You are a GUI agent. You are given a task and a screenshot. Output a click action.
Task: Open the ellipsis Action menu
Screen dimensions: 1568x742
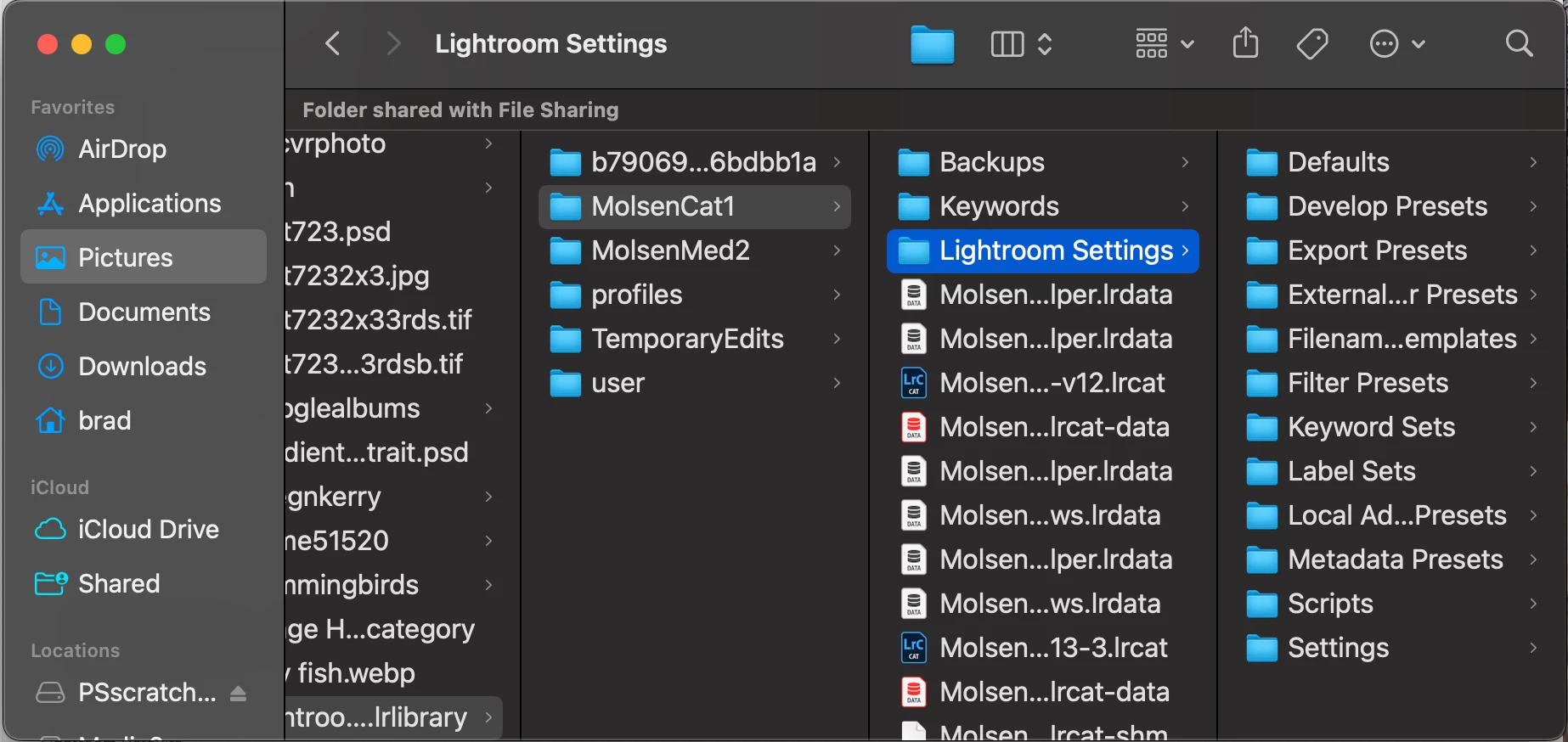pos(1397,43)
